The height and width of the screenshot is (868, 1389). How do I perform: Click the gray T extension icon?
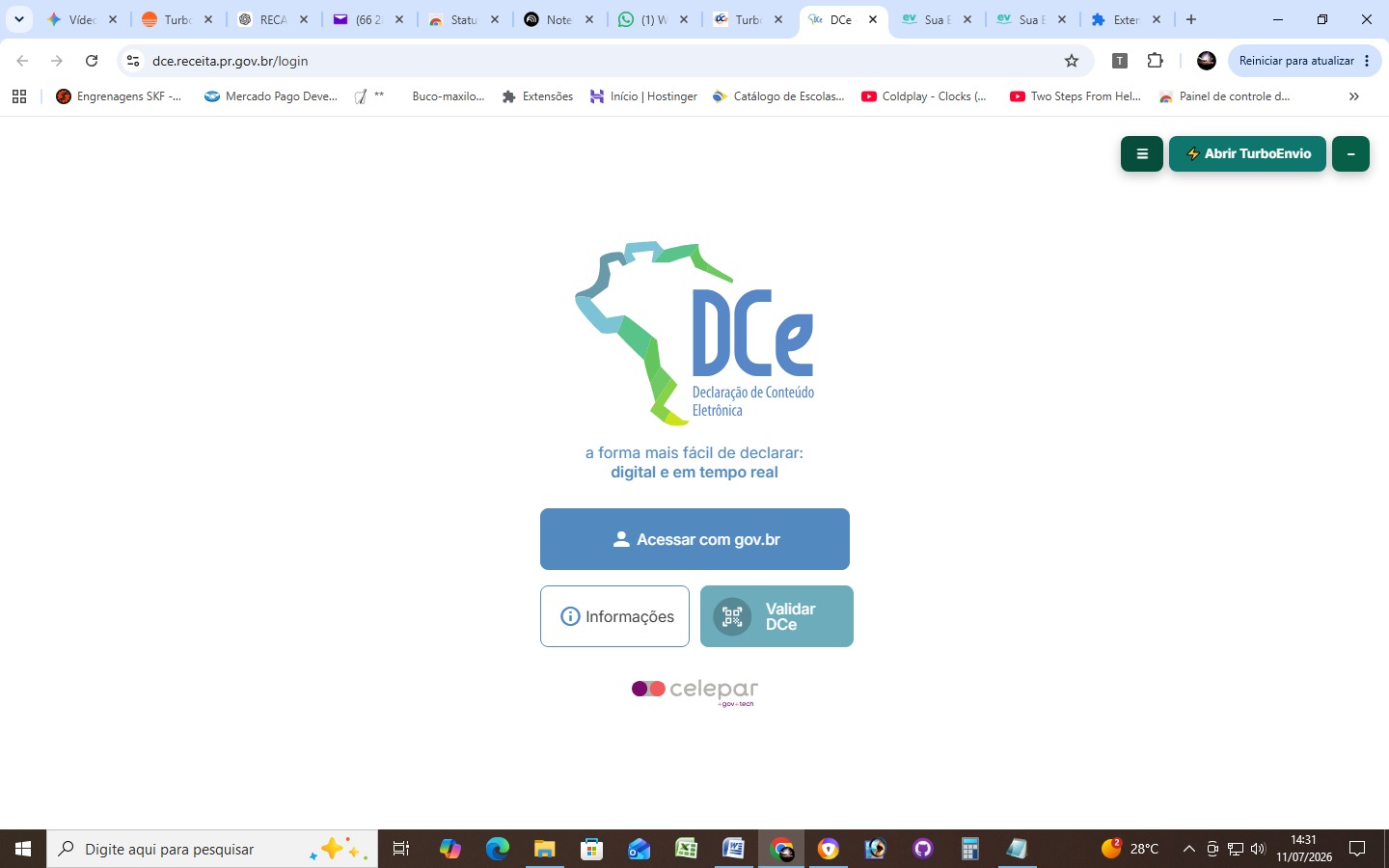[1120, 61]
